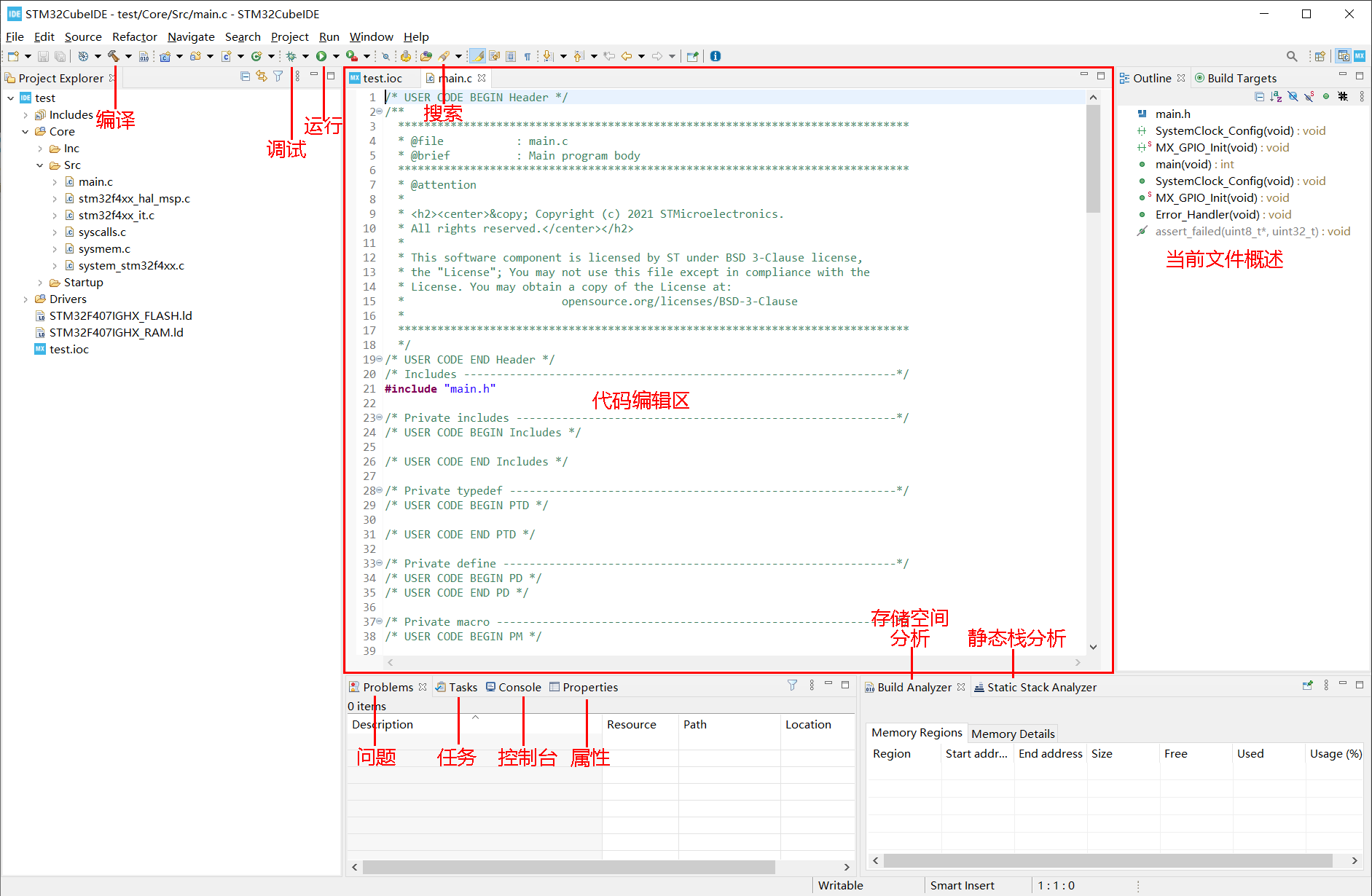The height and width of the screenshot is (896, 1372).
Task: Open the Outline view three-dot menu
Action: click(x=1362, y=96)
